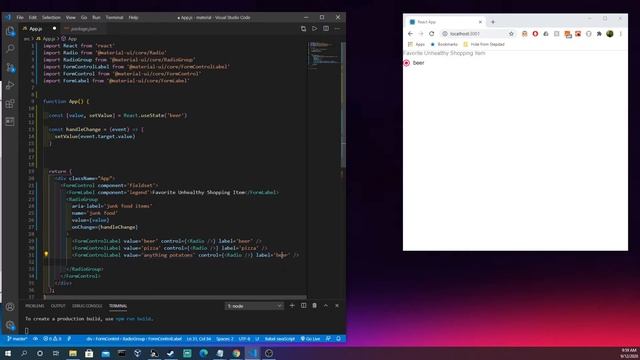Open Bookmarks folder in bookmarks bar

coord(444,44)
